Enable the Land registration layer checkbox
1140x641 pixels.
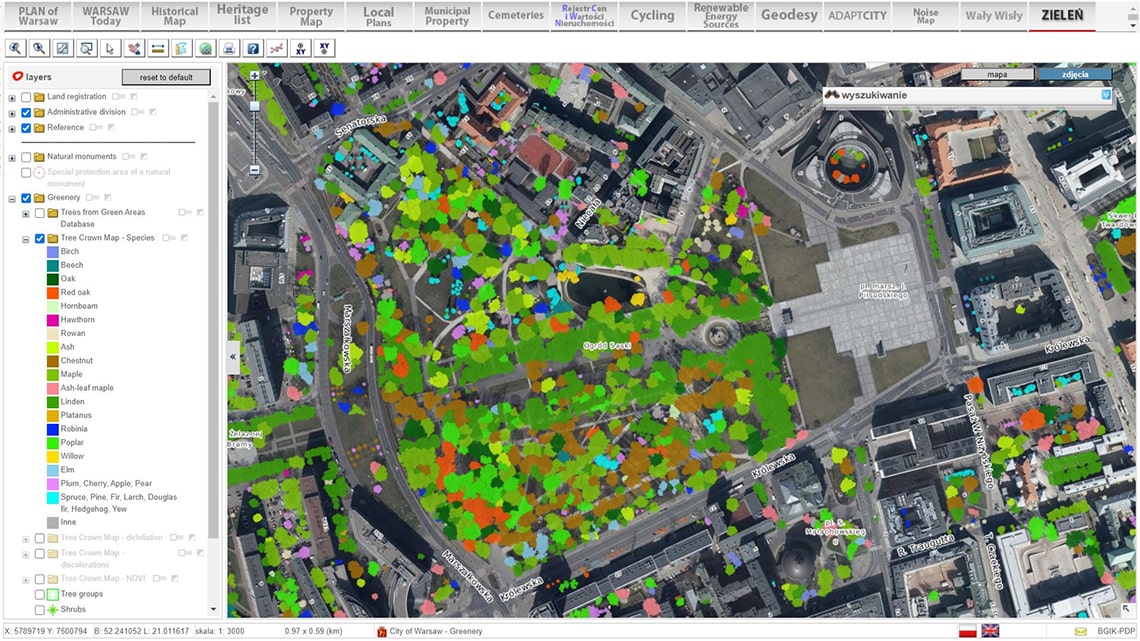(26, 97)
